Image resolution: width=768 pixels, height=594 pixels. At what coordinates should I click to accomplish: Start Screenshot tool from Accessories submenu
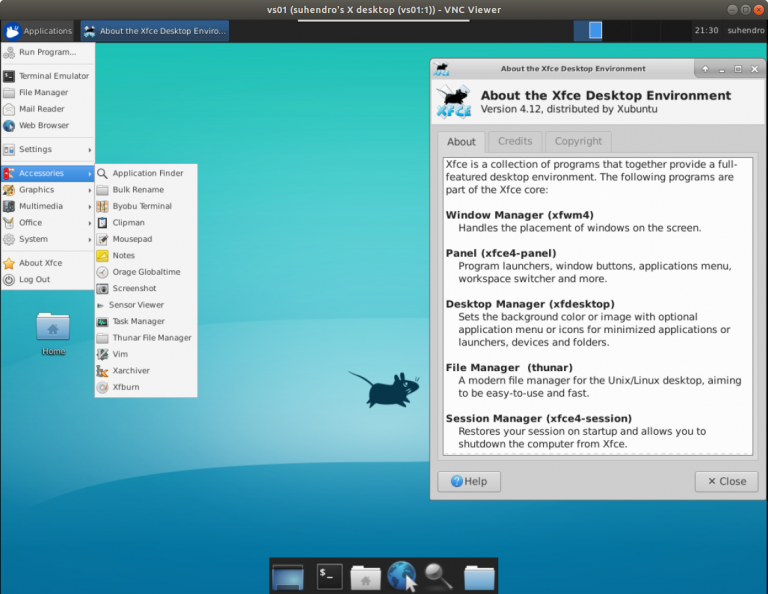click(x=134, y=288)
